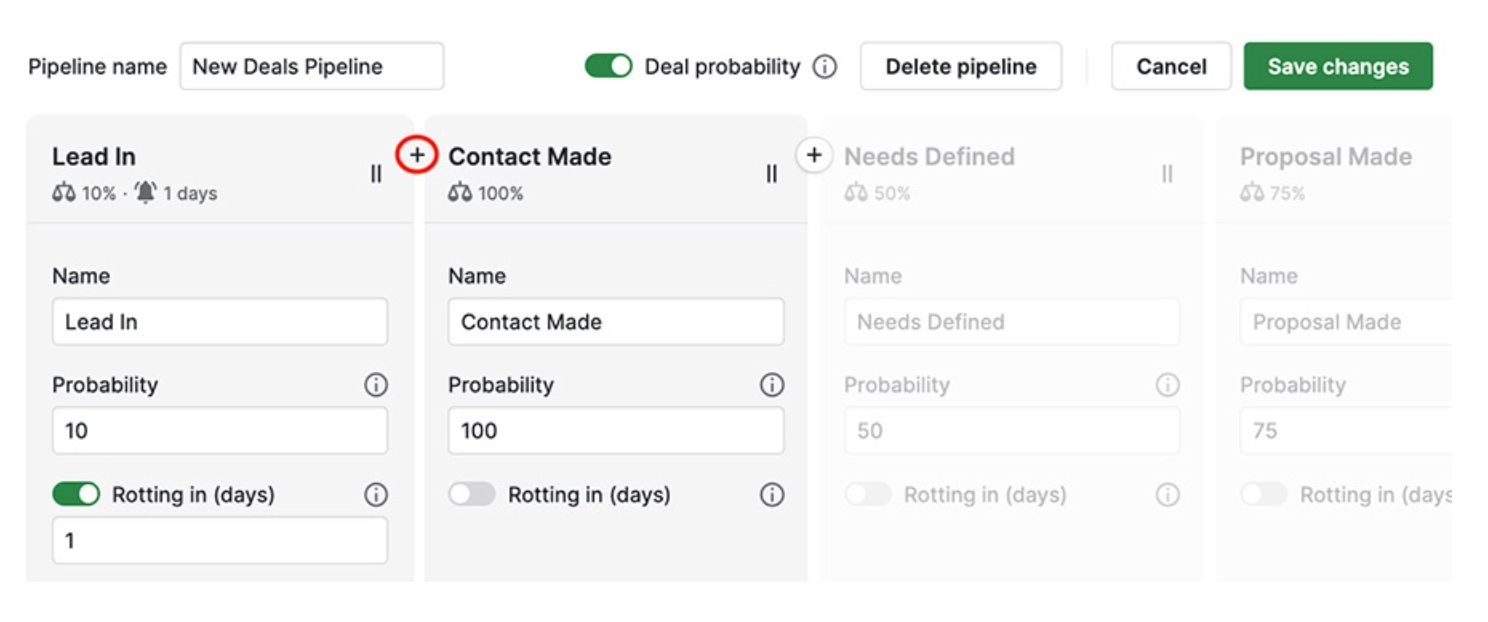Click Lead In Rotting info icon
The width and height of the screenshot is (1488, 622).
(376, 495)
